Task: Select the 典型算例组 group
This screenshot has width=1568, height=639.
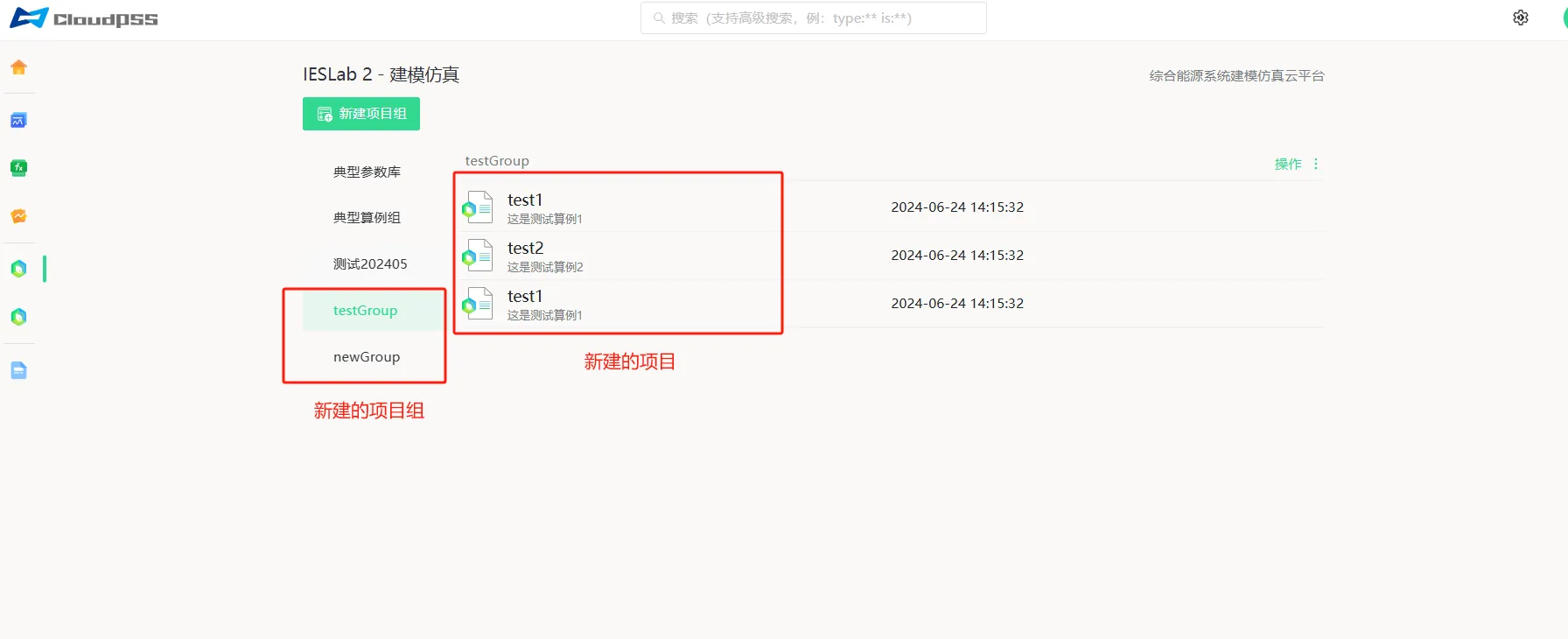Action: 367,217
